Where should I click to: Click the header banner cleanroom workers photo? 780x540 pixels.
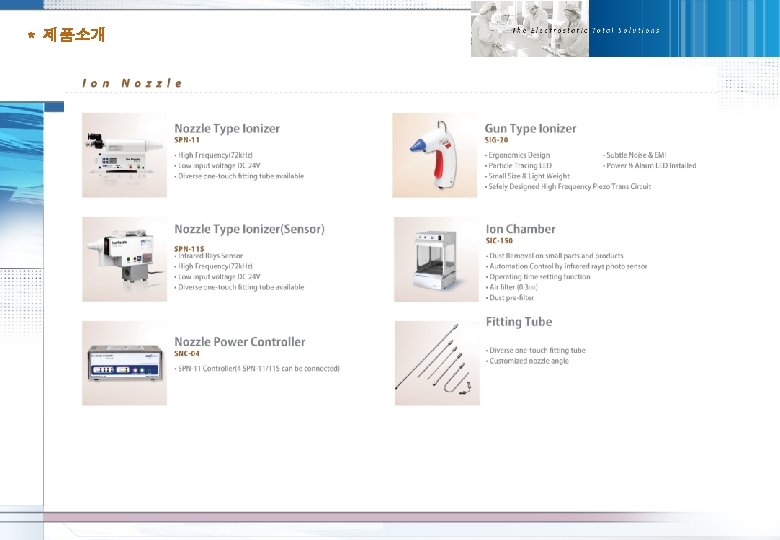point(530,28)
